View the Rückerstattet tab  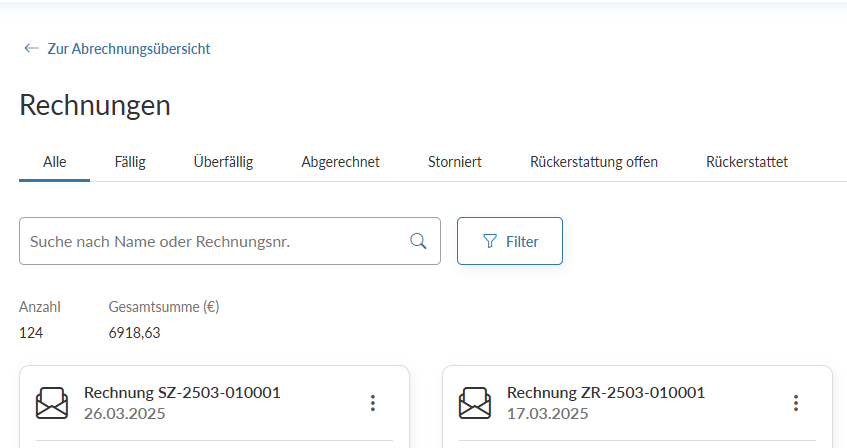tap(747, 162)
